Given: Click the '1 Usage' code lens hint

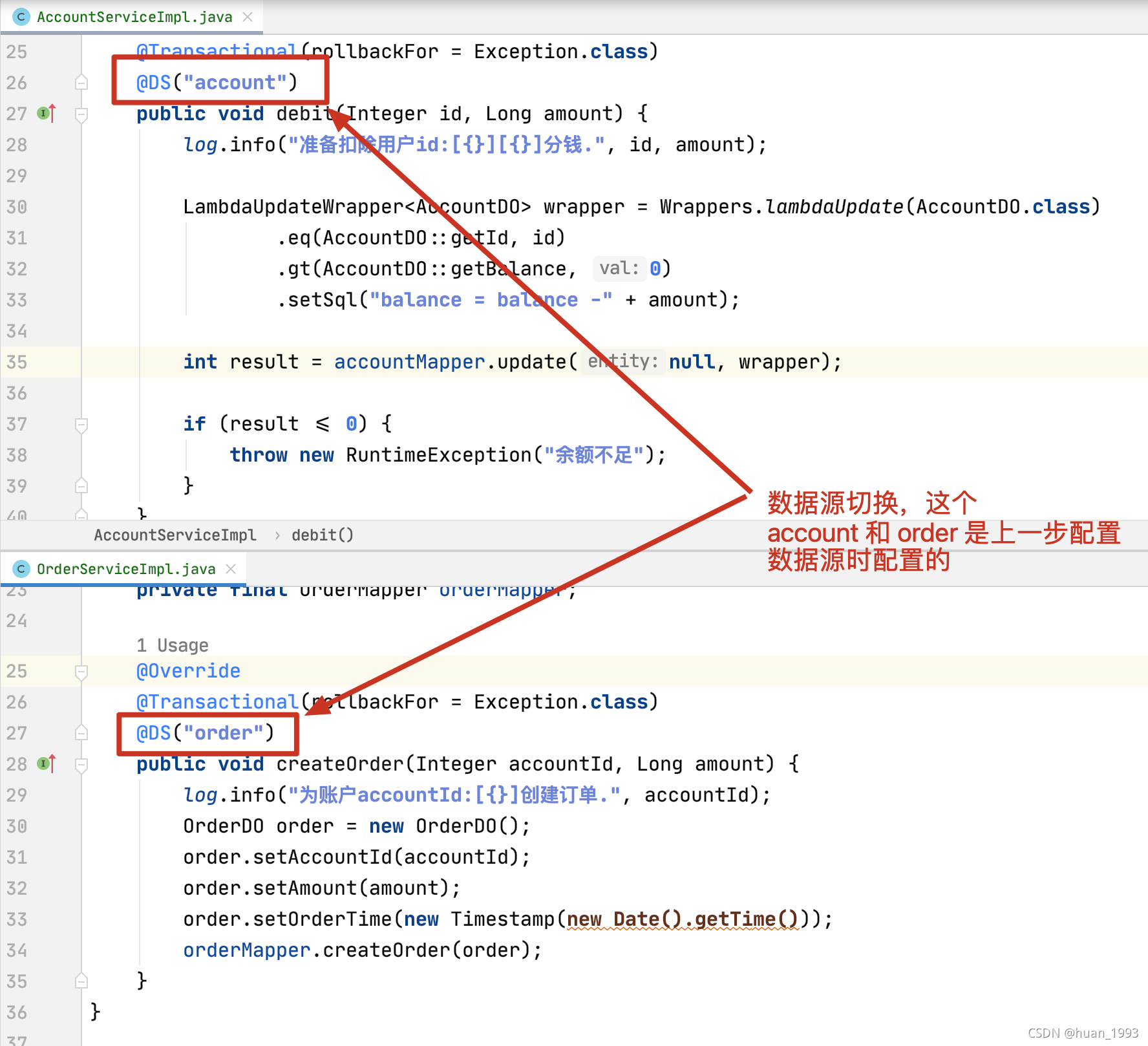Looking at the screenshot, I should tap(173, 645).
